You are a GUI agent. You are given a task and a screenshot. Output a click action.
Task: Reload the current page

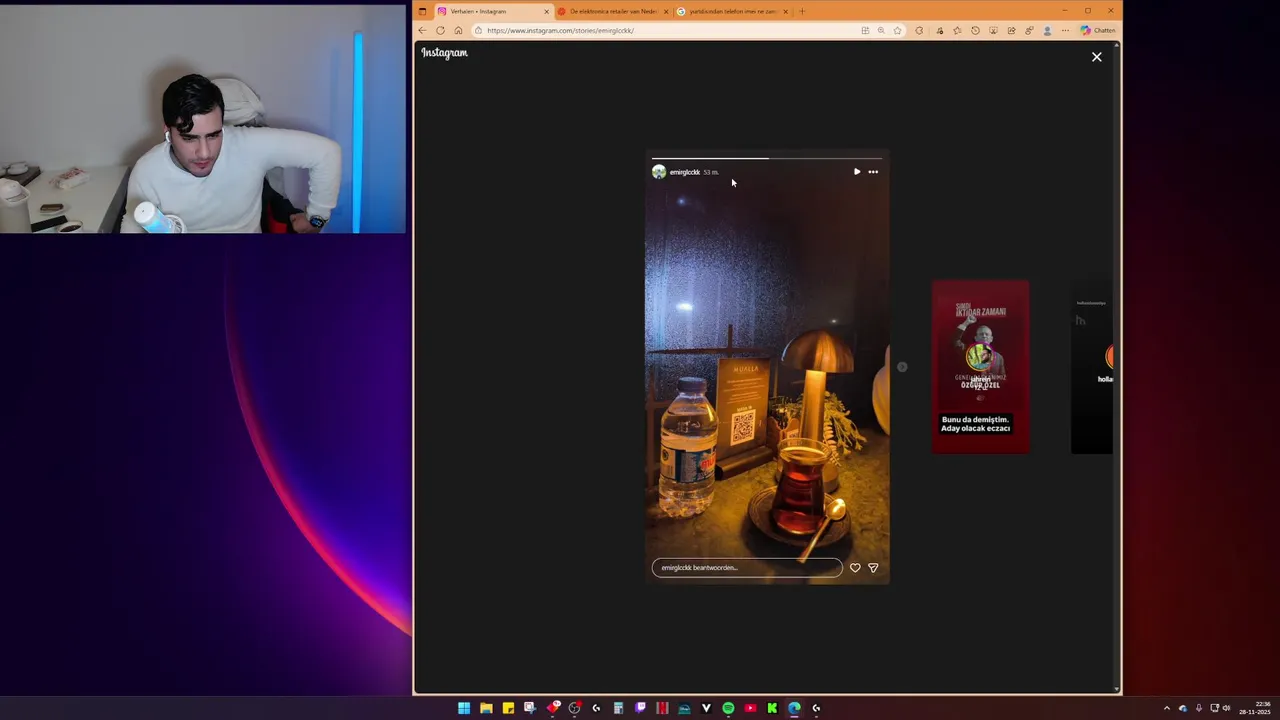click(440, 30)
